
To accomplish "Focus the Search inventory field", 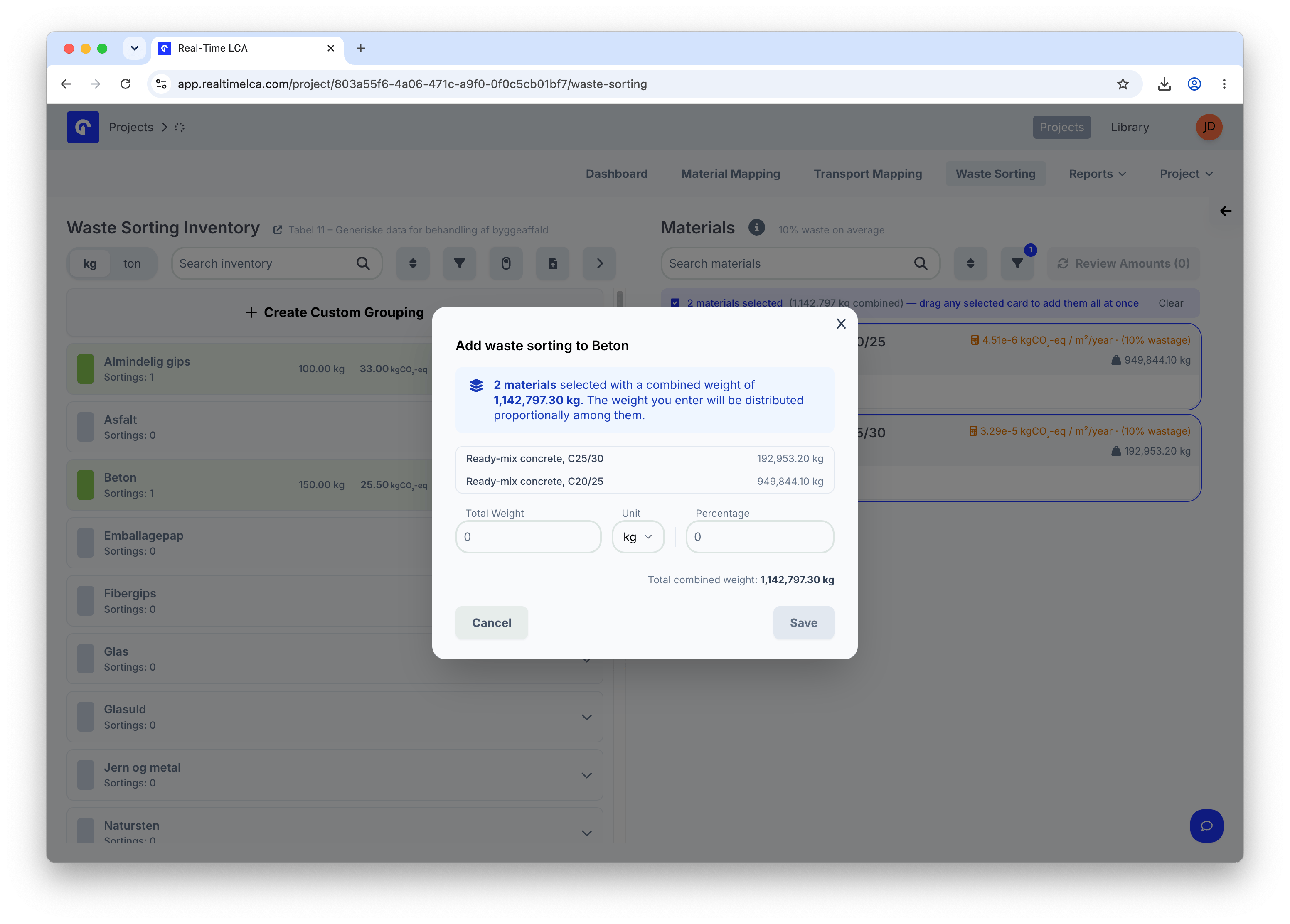I will click(276, 263).
